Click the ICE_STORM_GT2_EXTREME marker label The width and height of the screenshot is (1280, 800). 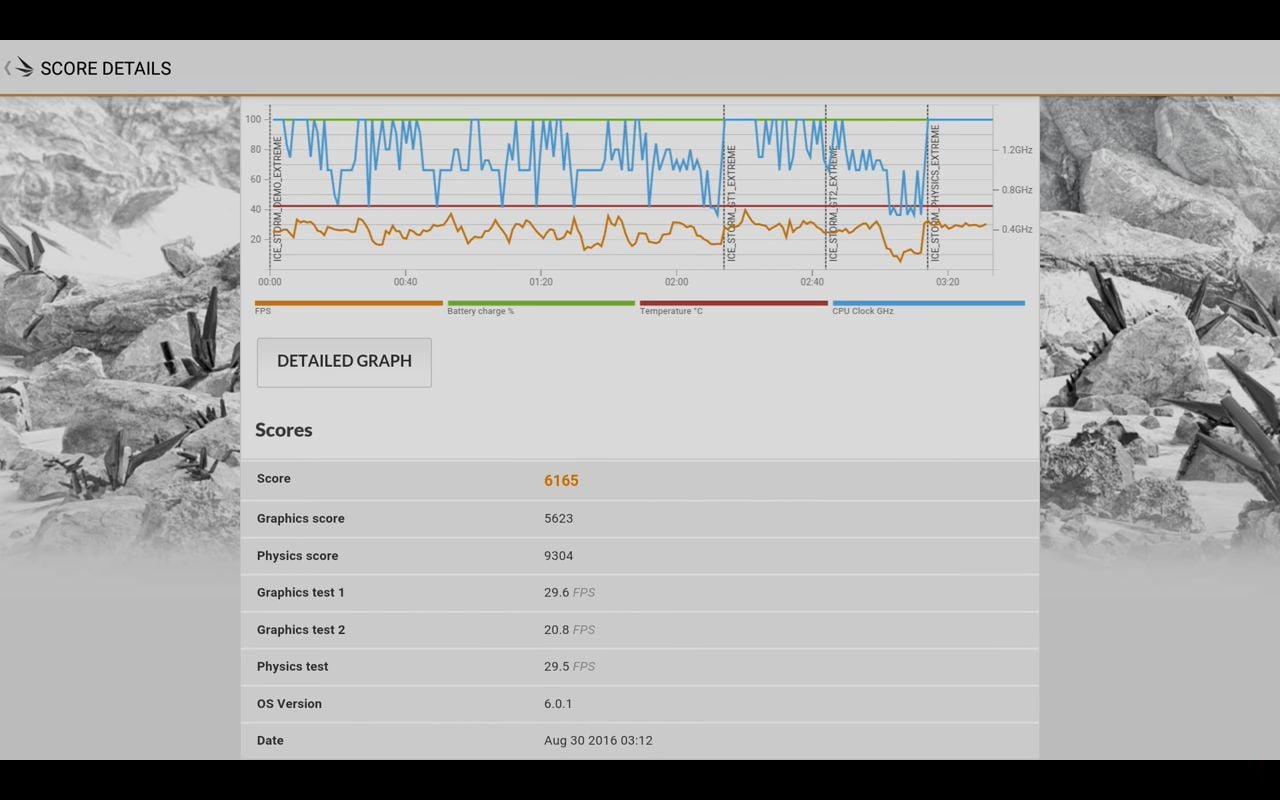click(x=834, y=203)
